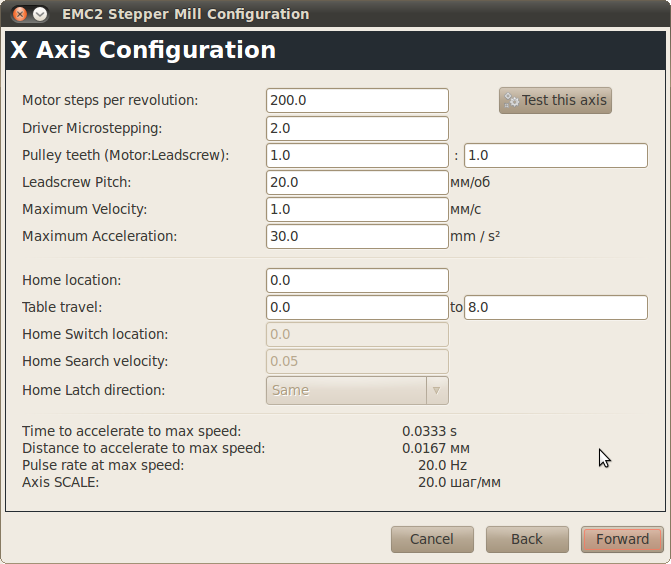
Task: Go to previous page with Back
Action: (x=527, y=539)
